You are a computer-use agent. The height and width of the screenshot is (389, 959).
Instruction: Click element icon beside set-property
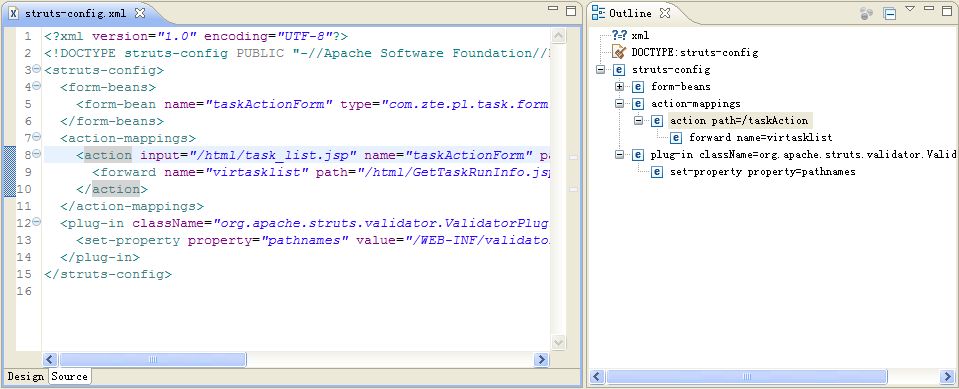tap(657, 172)
